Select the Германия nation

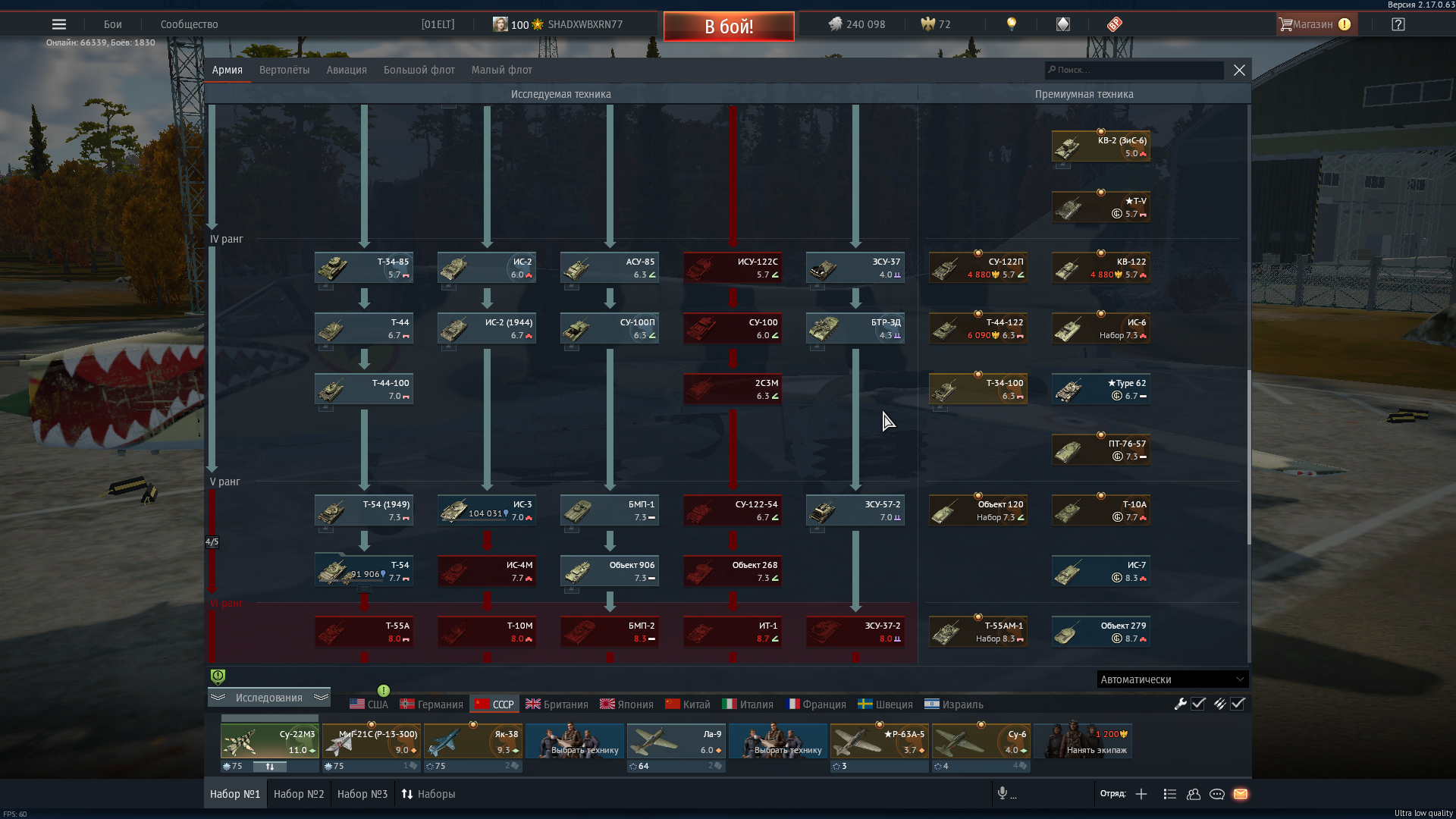point(431,704)
